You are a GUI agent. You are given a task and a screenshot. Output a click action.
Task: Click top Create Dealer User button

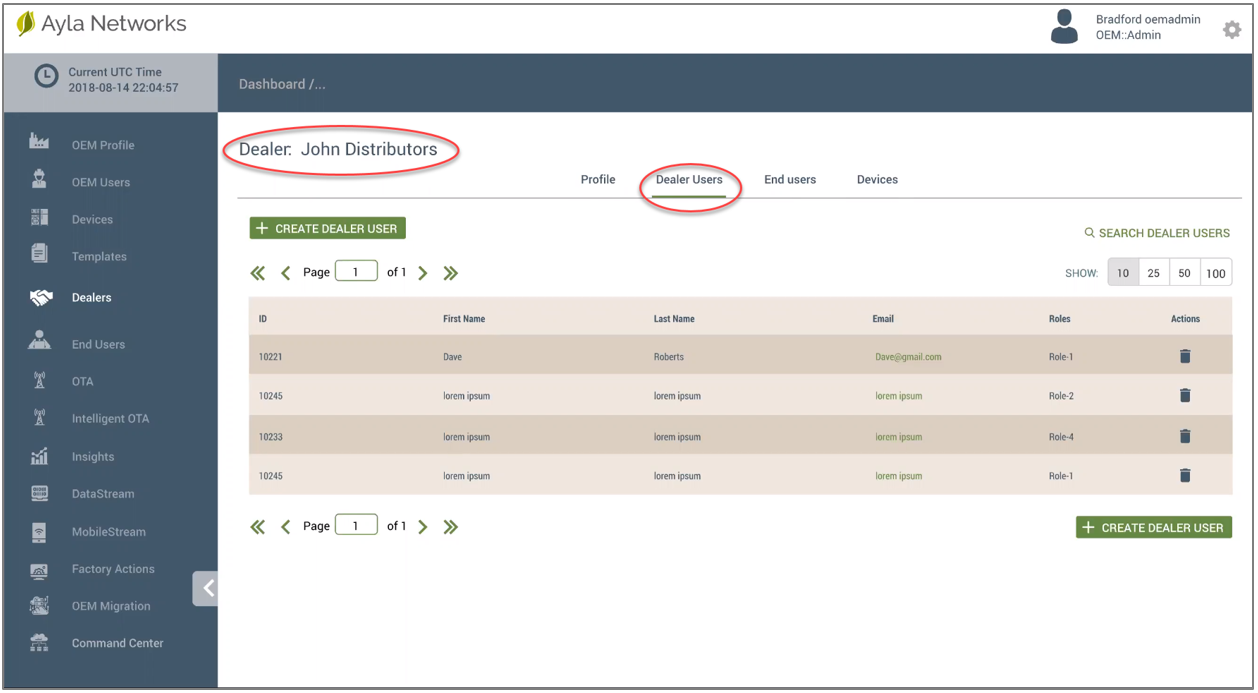[327, 228]
